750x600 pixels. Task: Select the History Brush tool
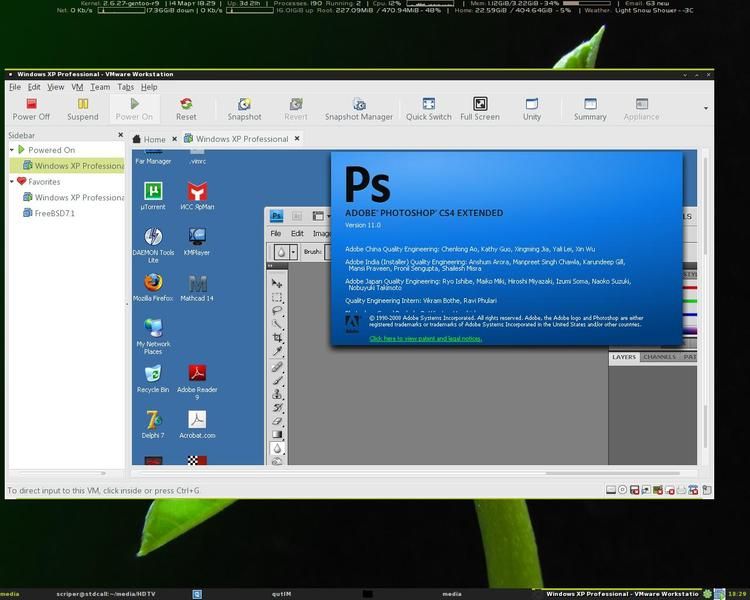(276, 407)
